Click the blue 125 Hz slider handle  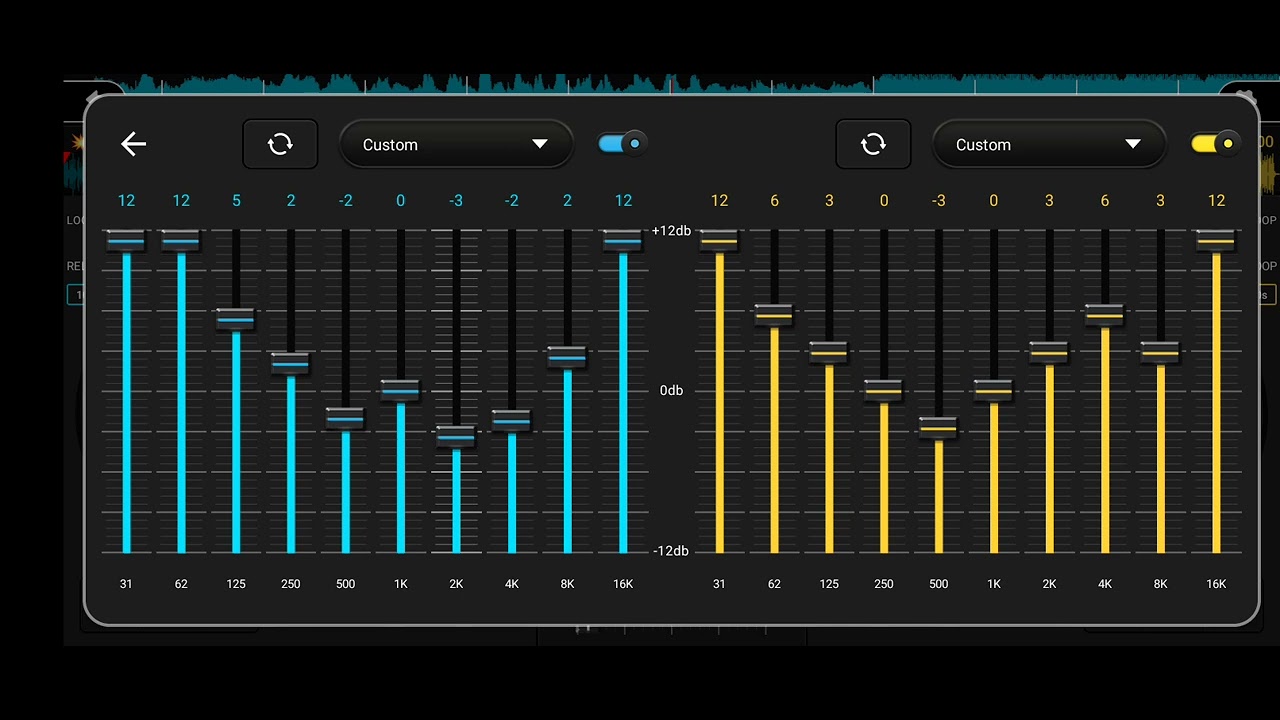point(236,319)
